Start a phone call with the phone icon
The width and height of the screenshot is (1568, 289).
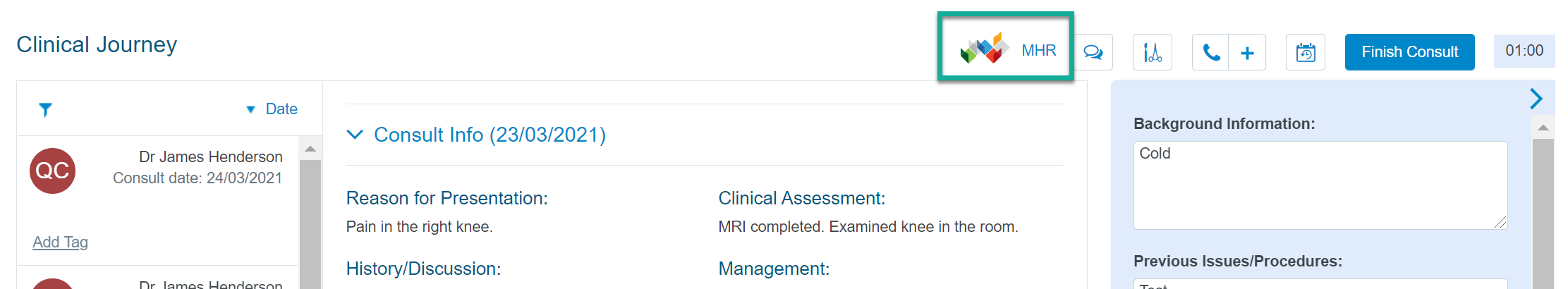[1210, 52]
